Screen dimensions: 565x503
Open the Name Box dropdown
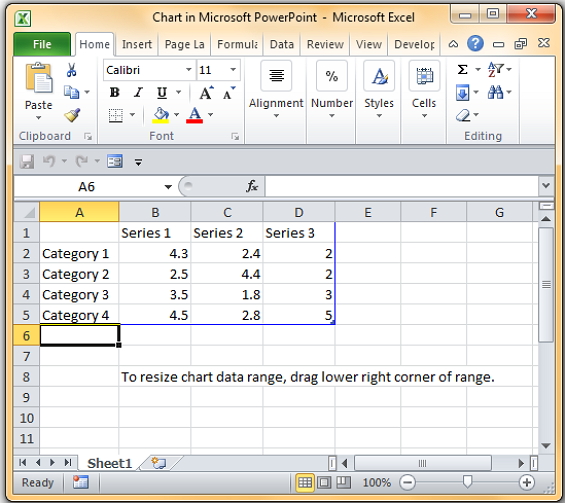[168, 187]
